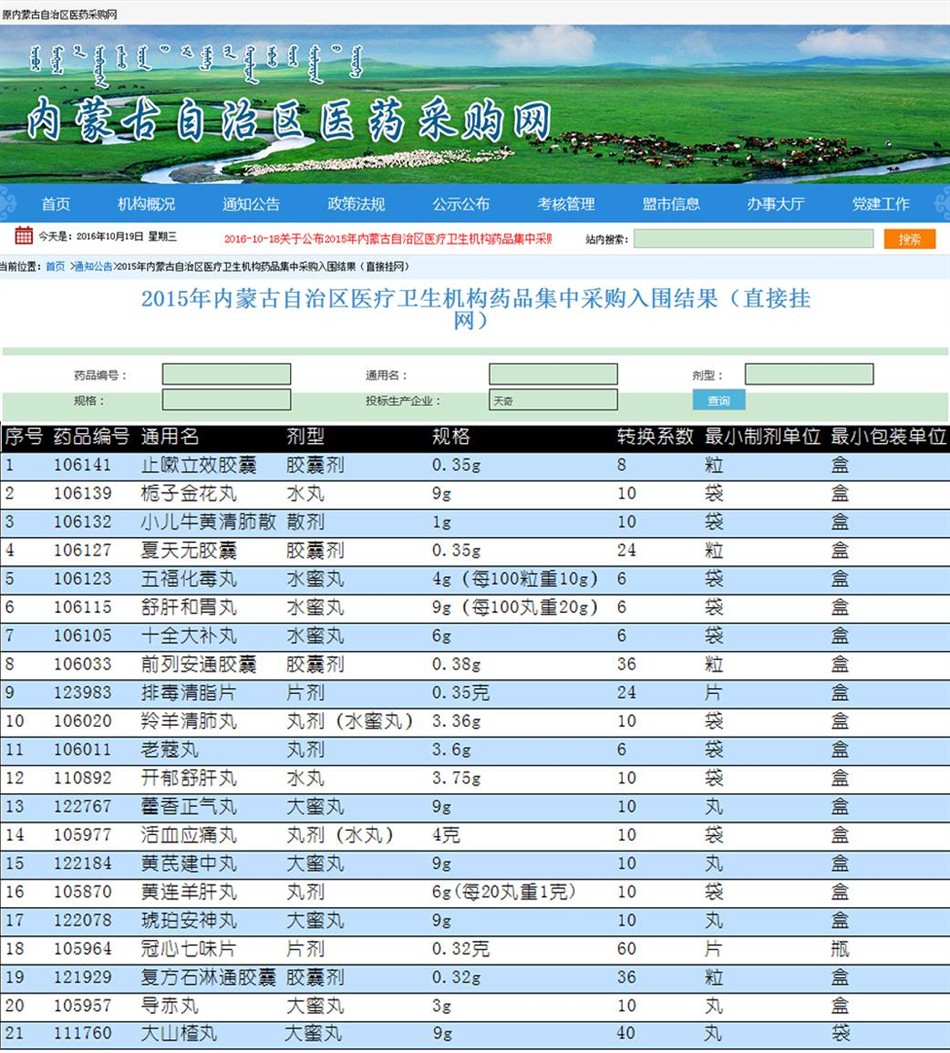Navigate to 考核管理 section
Screen dimensions: 950x1053
(566, 204)
